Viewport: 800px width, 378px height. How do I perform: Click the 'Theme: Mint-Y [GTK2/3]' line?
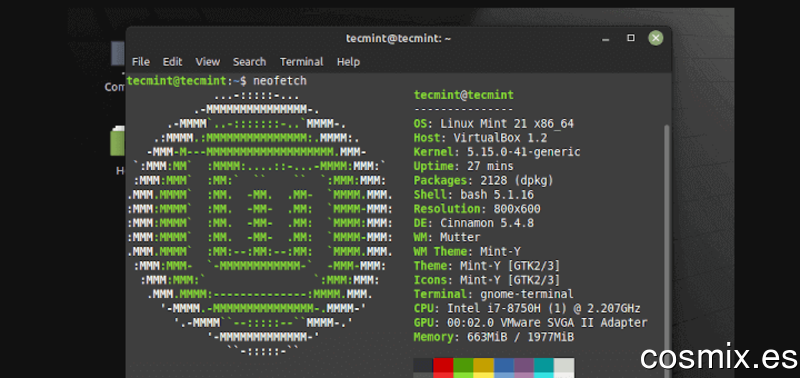click(487, 266)
